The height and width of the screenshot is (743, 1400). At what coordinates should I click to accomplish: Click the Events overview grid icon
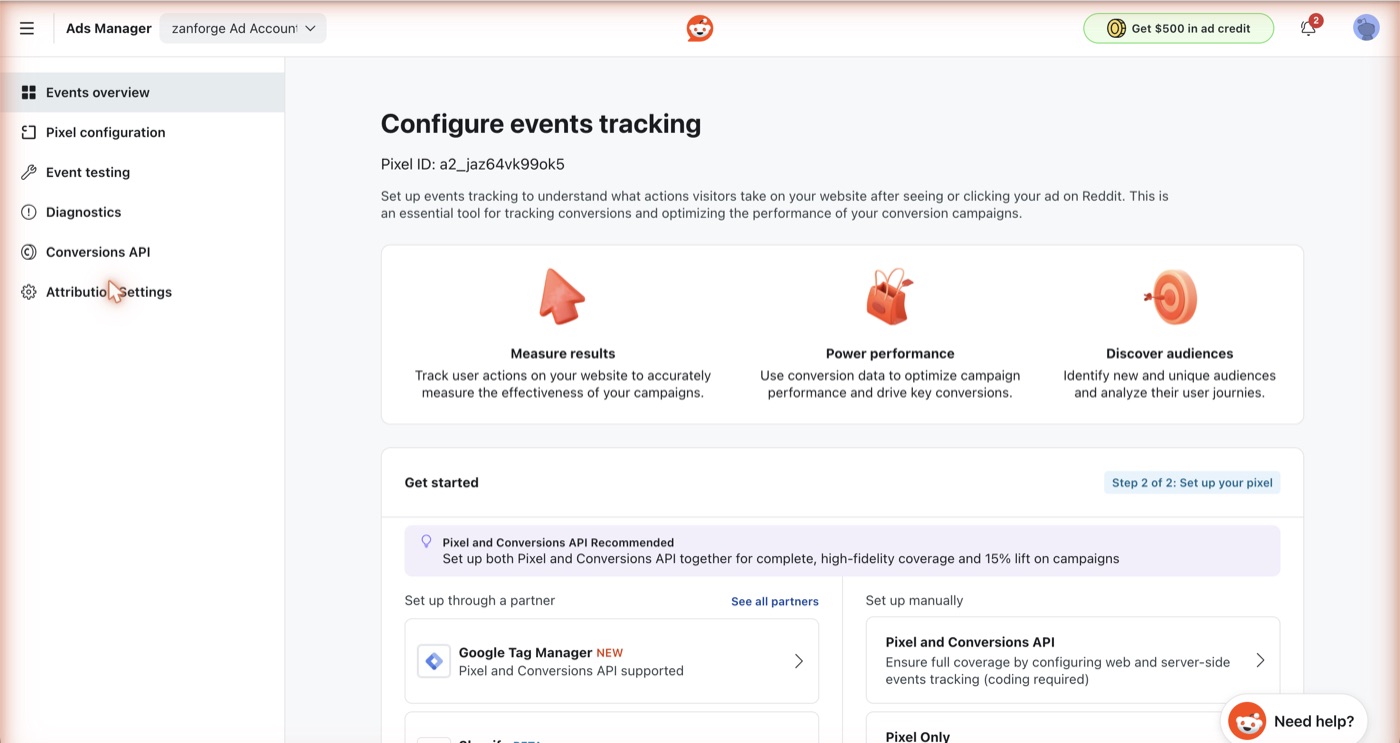tap(29, 92)
